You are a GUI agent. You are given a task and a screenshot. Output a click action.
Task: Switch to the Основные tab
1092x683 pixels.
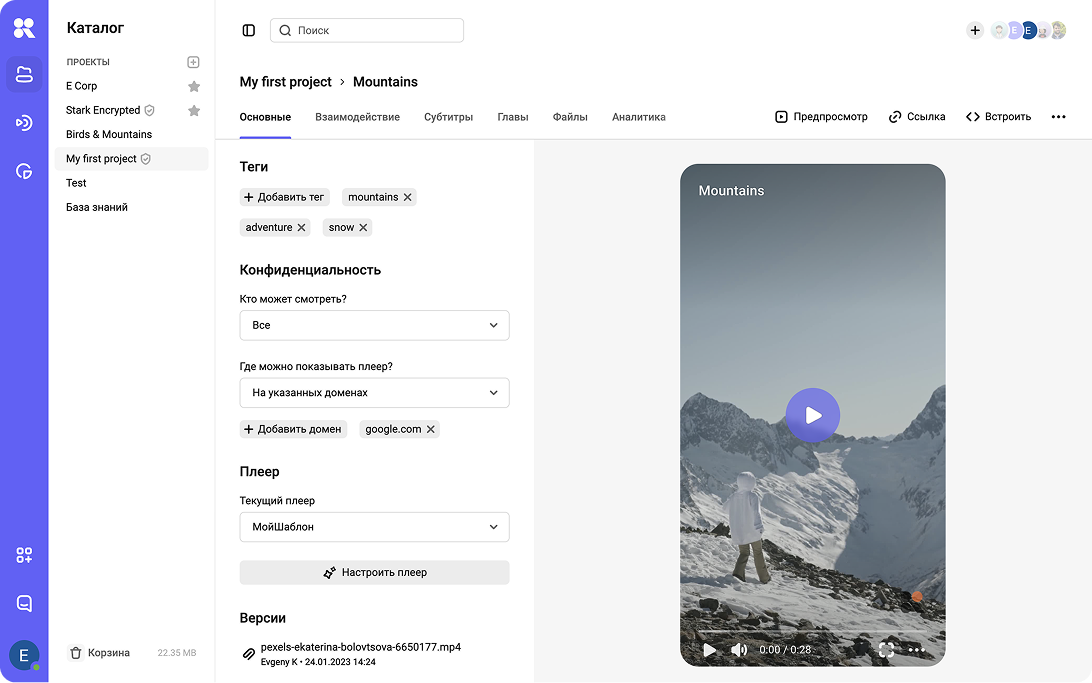tap(265, 117)
